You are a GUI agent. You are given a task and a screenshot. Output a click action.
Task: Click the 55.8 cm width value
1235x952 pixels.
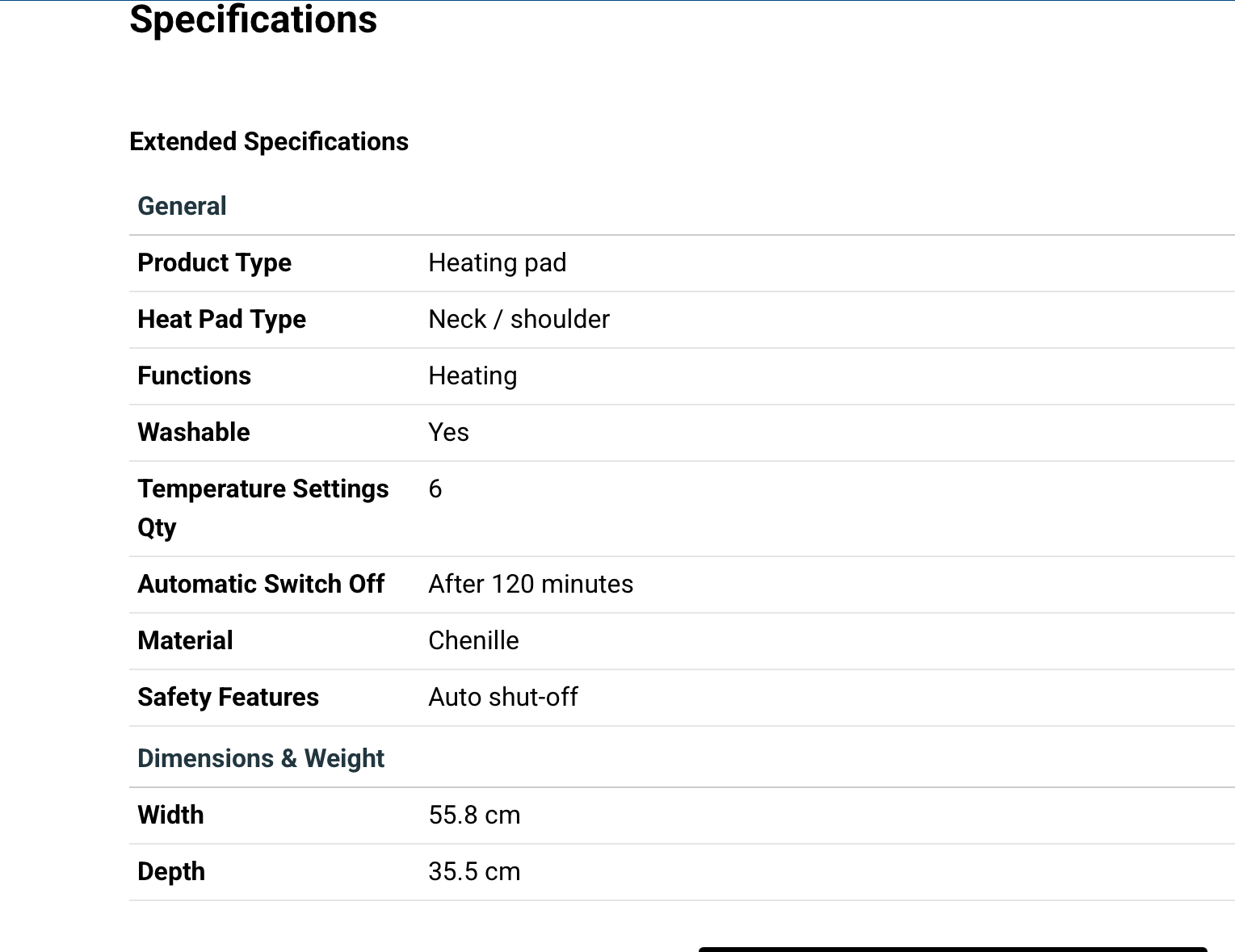tap(474, 815)
